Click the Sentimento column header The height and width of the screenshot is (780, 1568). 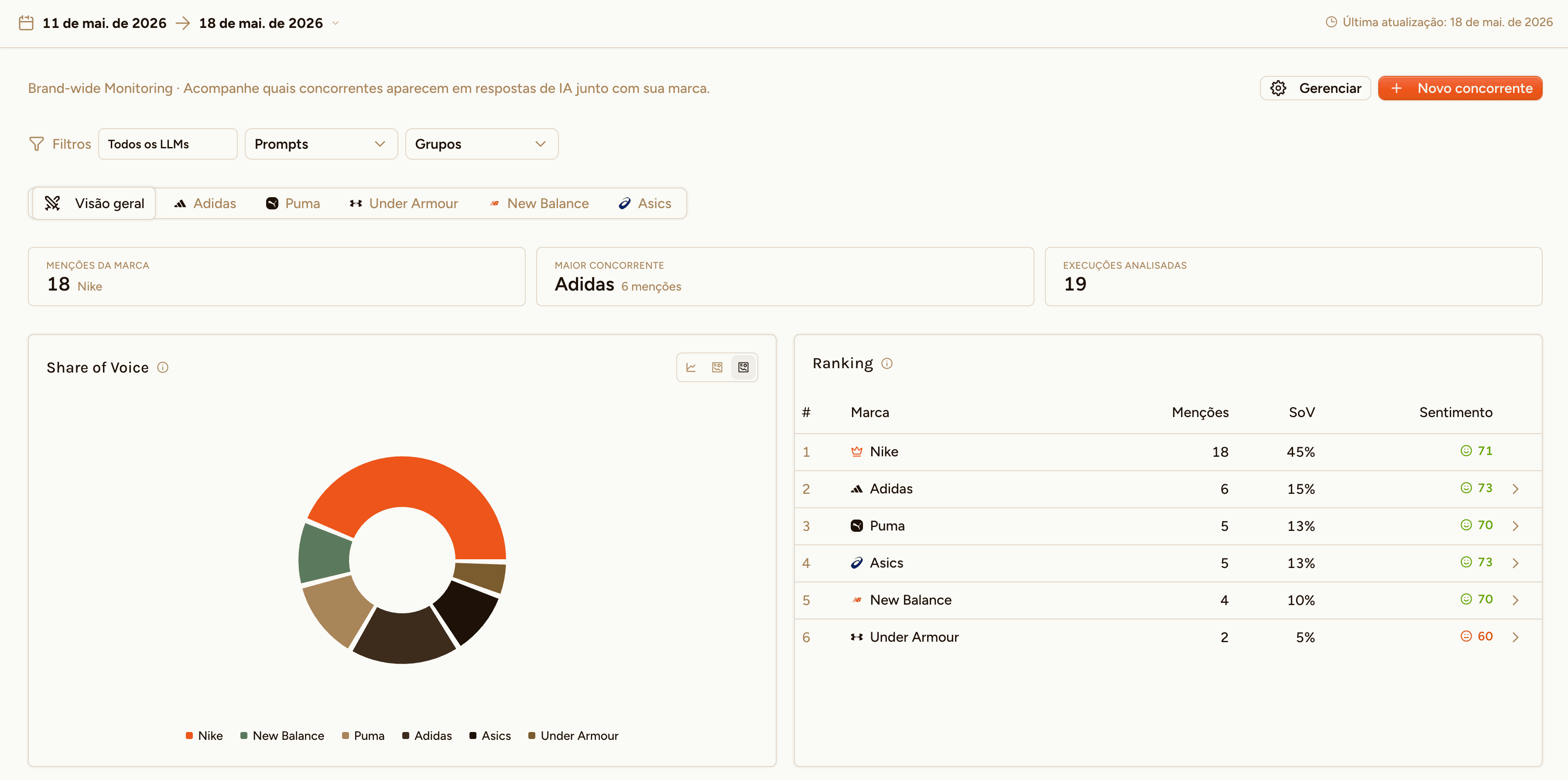[x=1455, y=413]
